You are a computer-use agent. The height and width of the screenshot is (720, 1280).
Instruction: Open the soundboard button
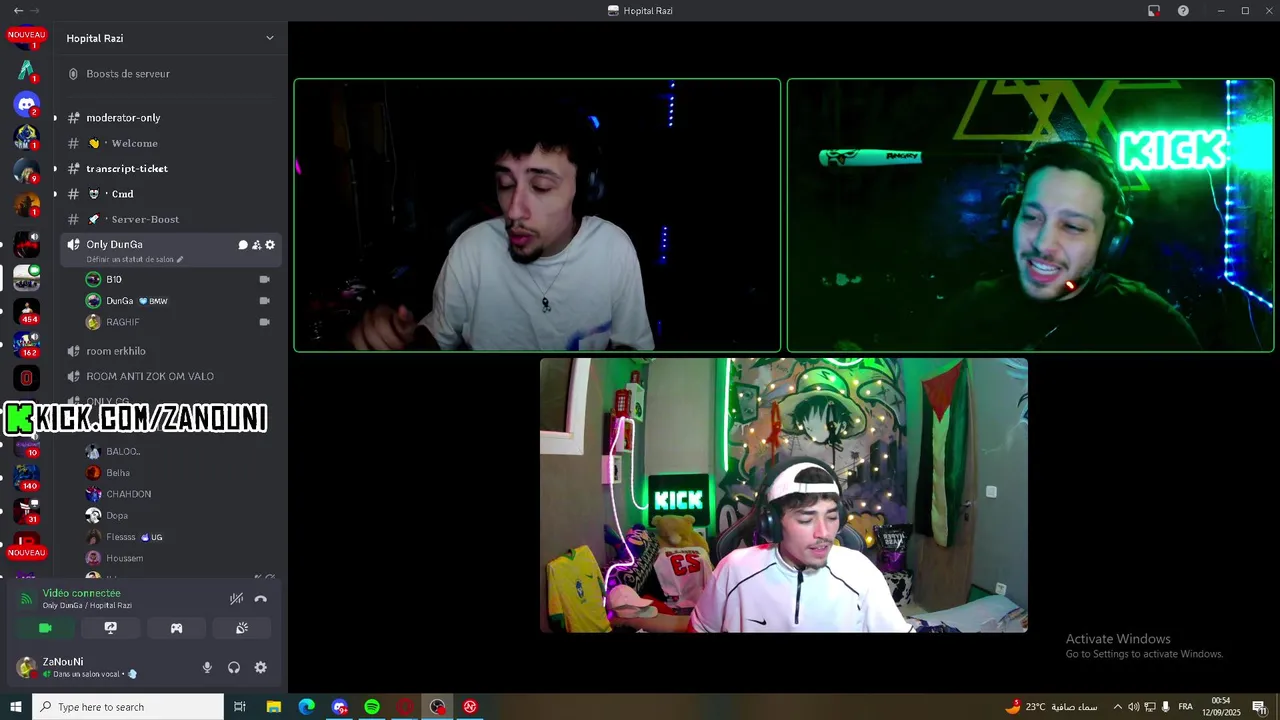point(242,628)
